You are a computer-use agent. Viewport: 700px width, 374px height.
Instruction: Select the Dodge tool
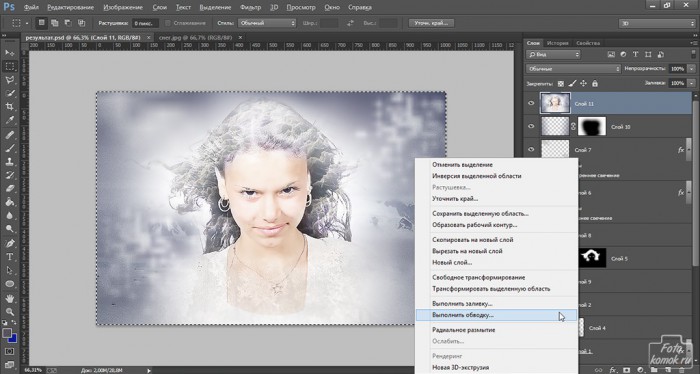tap(9, 229)
